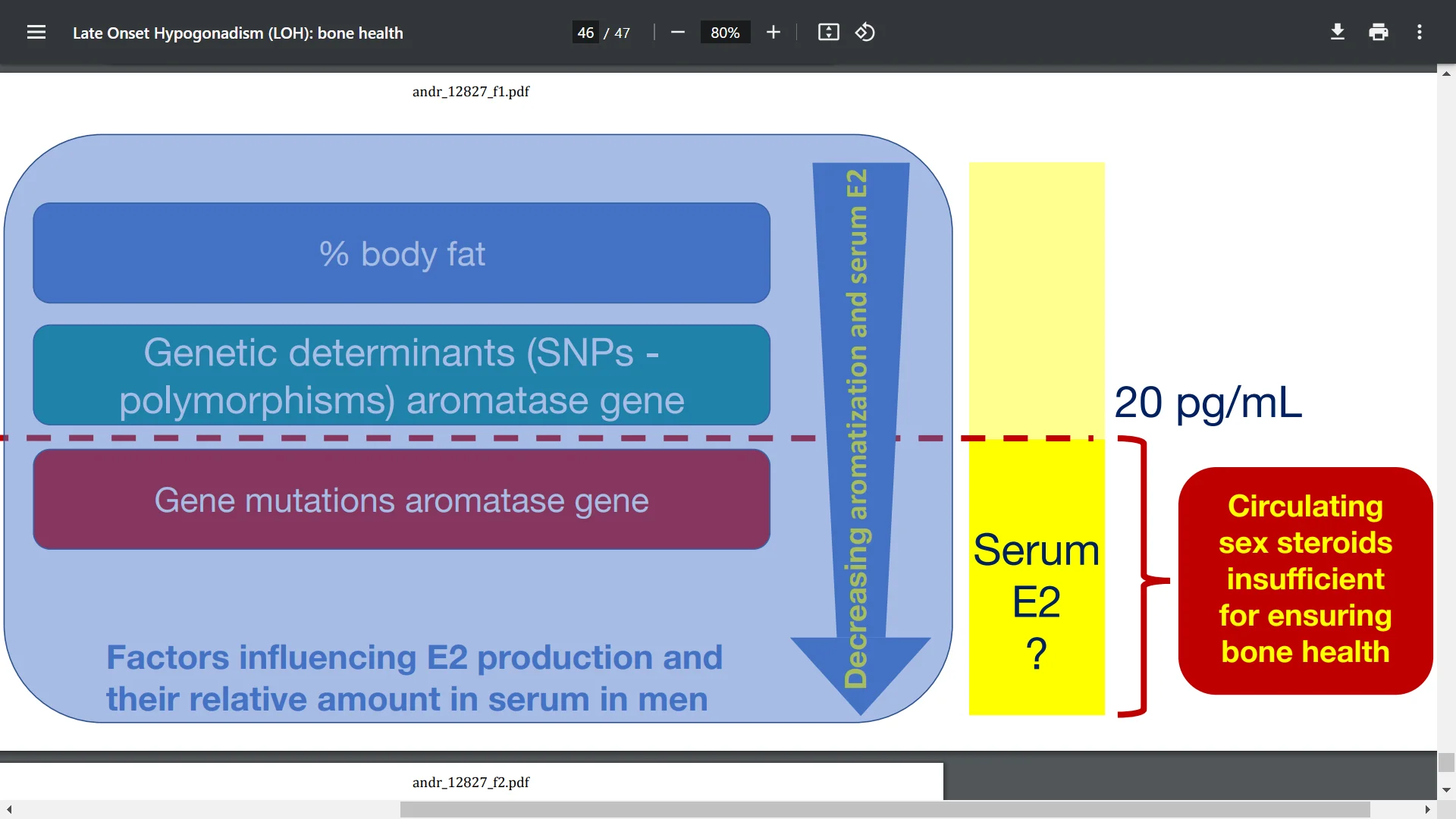Click the vertical scrollbar thumb
The image size is (1456, 819).
1446,762
